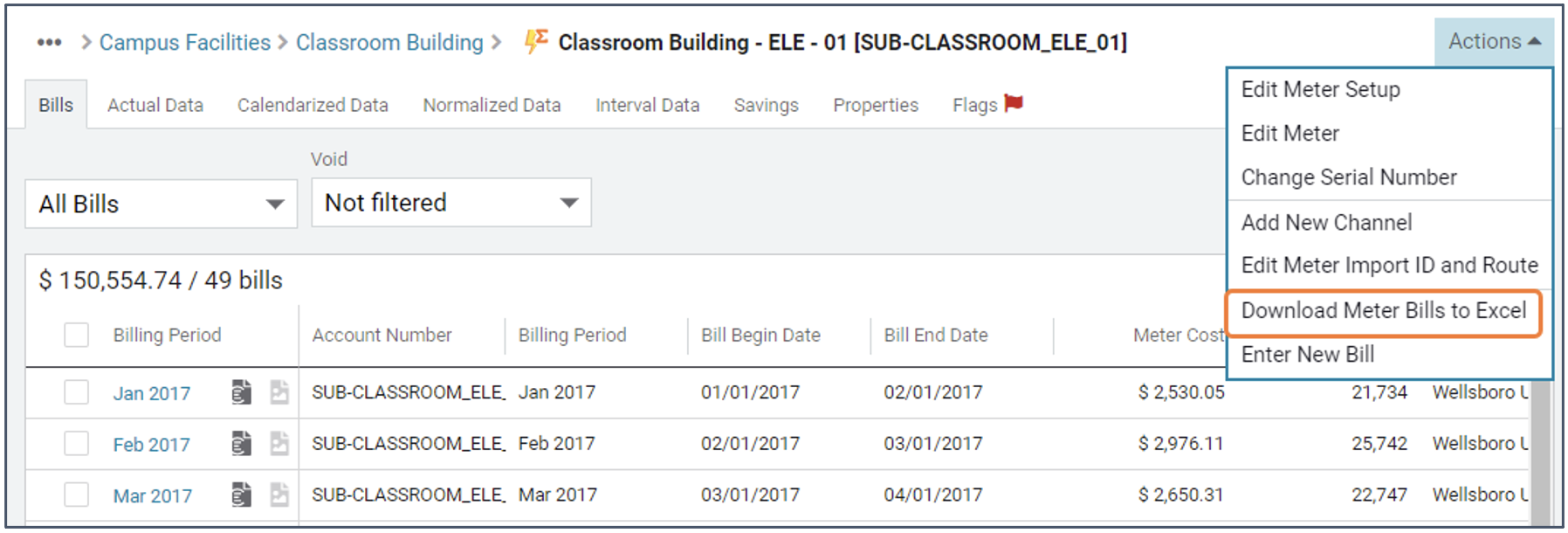Click the Billing Period column header
This screenshot has width=1568, height=533.
pyautogui.click(x=168, y=334)
